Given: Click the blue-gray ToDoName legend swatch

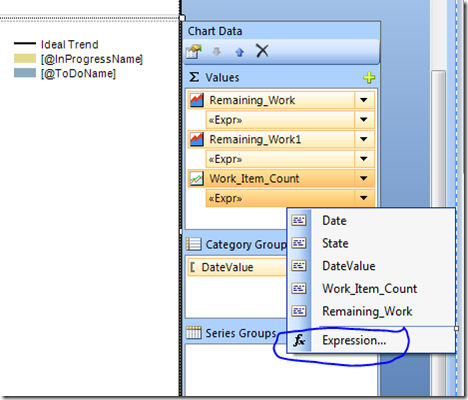Looking at the screenshot, I should [x=25, y=73].
